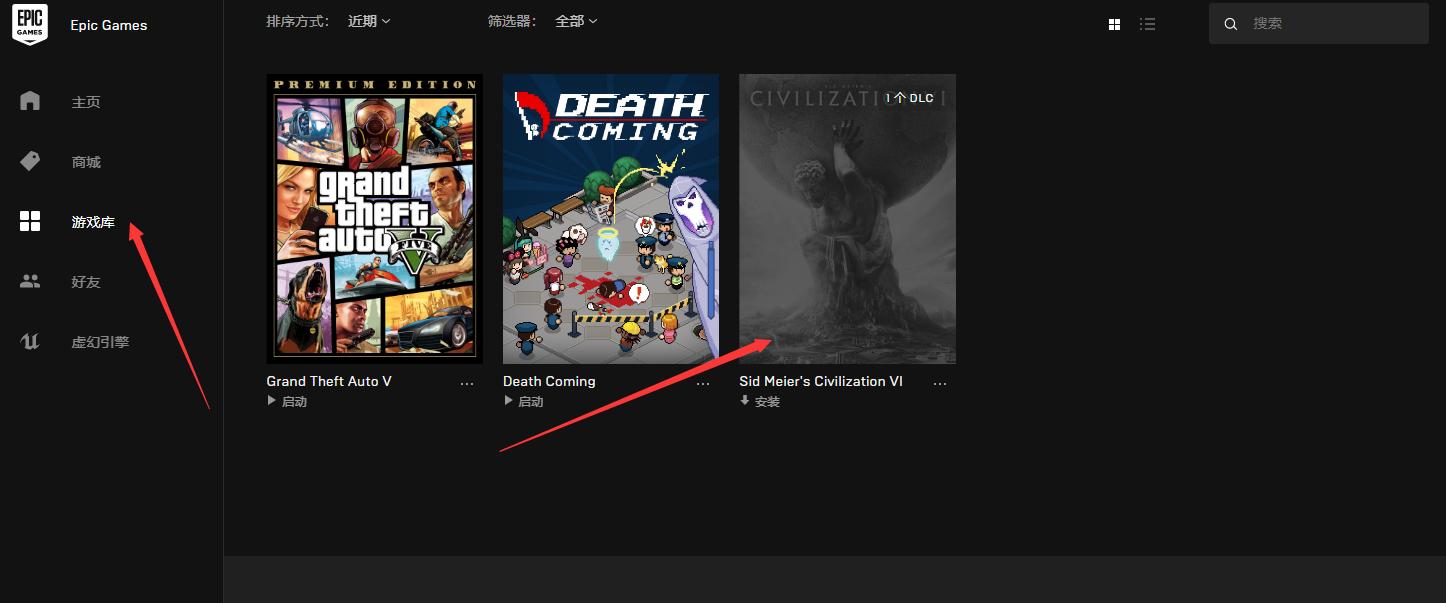Click 启动 launch under Grand Theft Auto V
This screenshot has width=1446, height=603.
pos(287,402)
